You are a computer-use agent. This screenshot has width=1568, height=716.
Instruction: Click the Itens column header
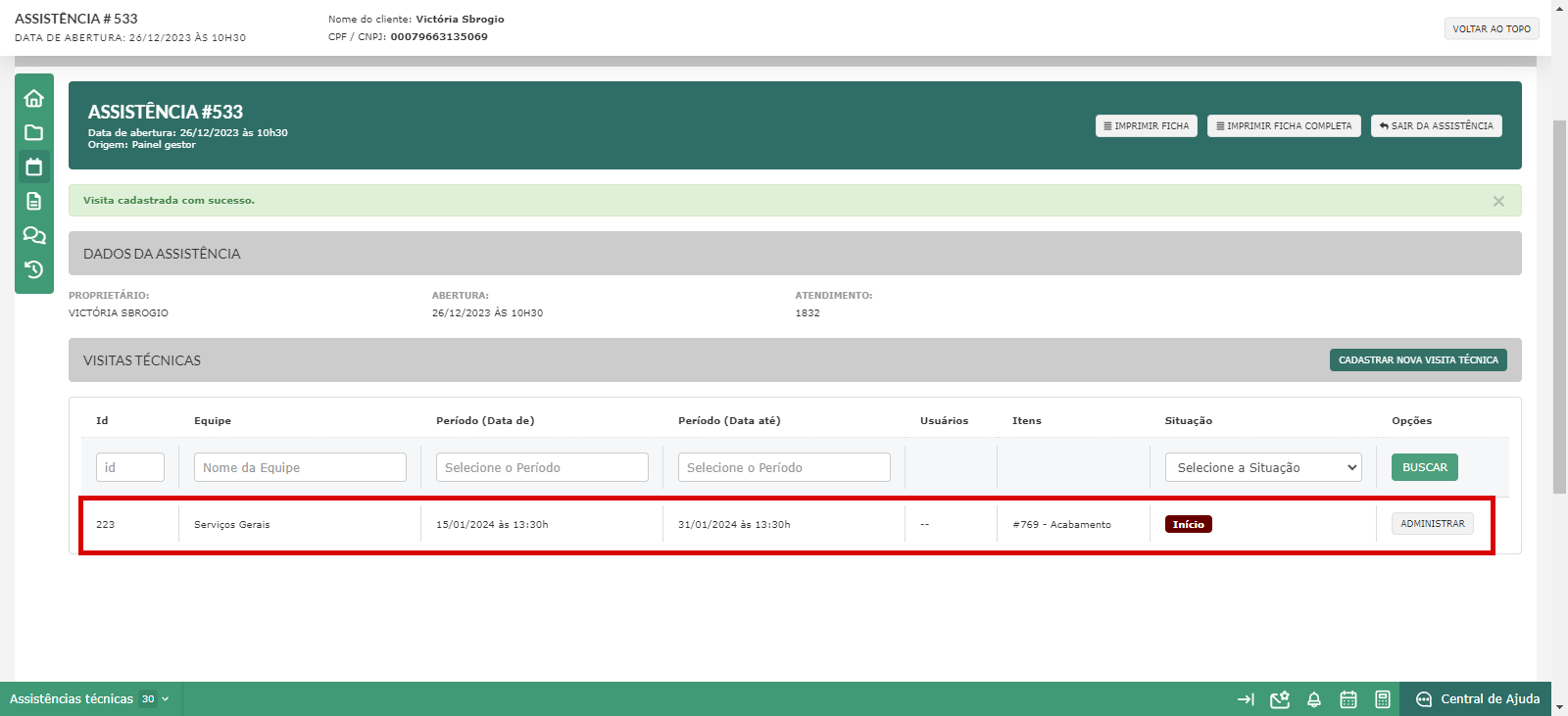1027,421
